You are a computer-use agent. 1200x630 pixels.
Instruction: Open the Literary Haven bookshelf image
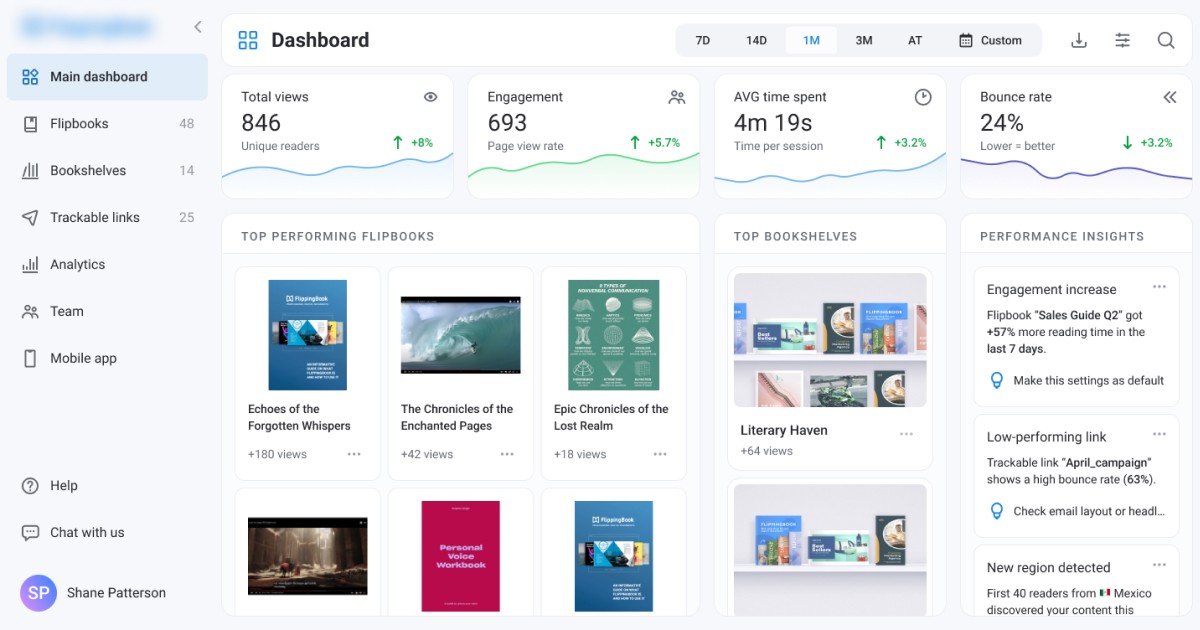click(x=830, y=340)
